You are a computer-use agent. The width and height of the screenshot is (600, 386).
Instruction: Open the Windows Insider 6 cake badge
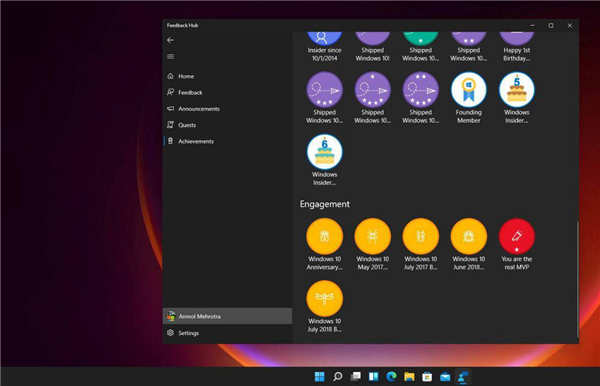(x=324, y=160)
